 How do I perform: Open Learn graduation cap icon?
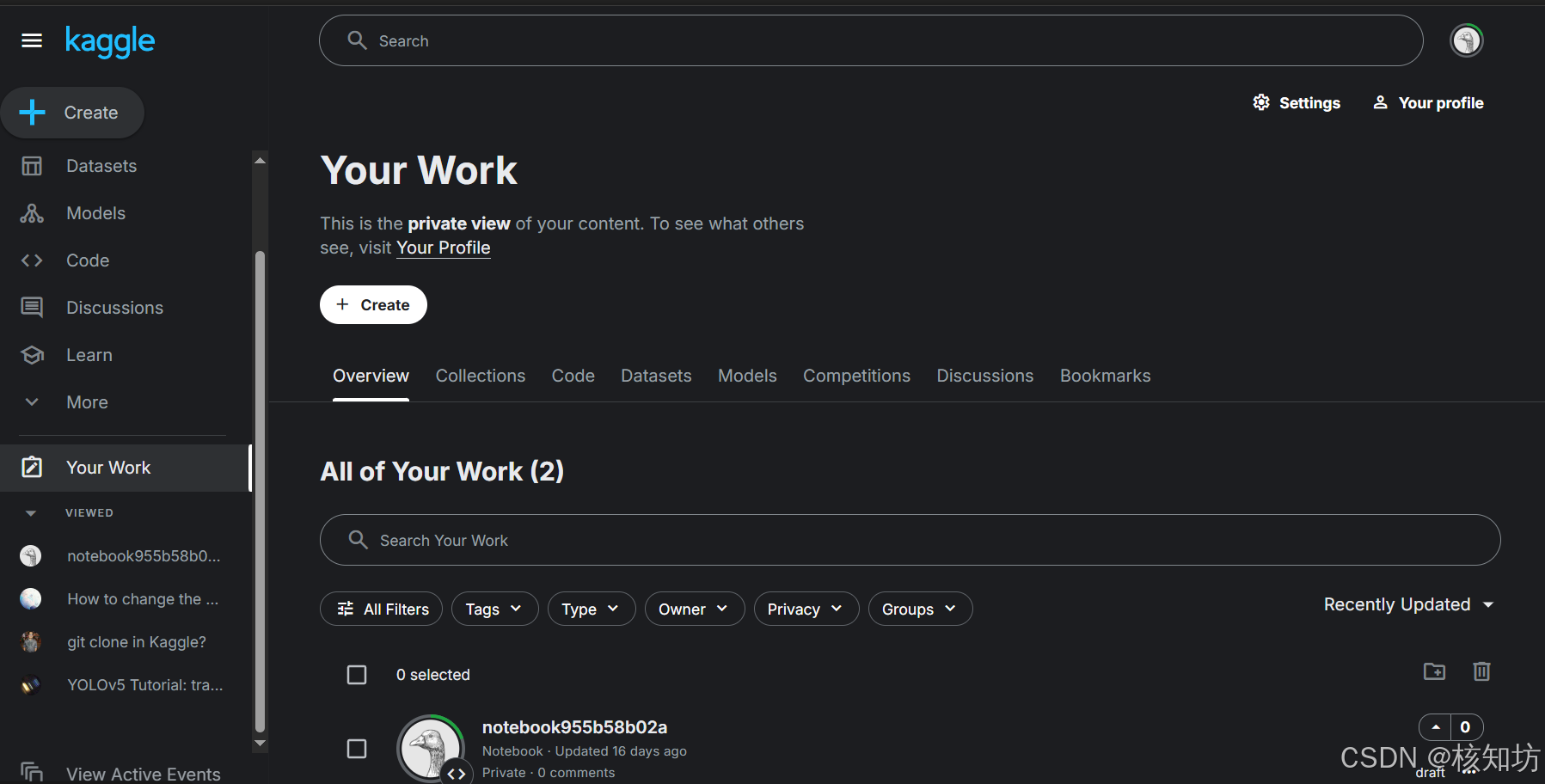coord(32,355)
